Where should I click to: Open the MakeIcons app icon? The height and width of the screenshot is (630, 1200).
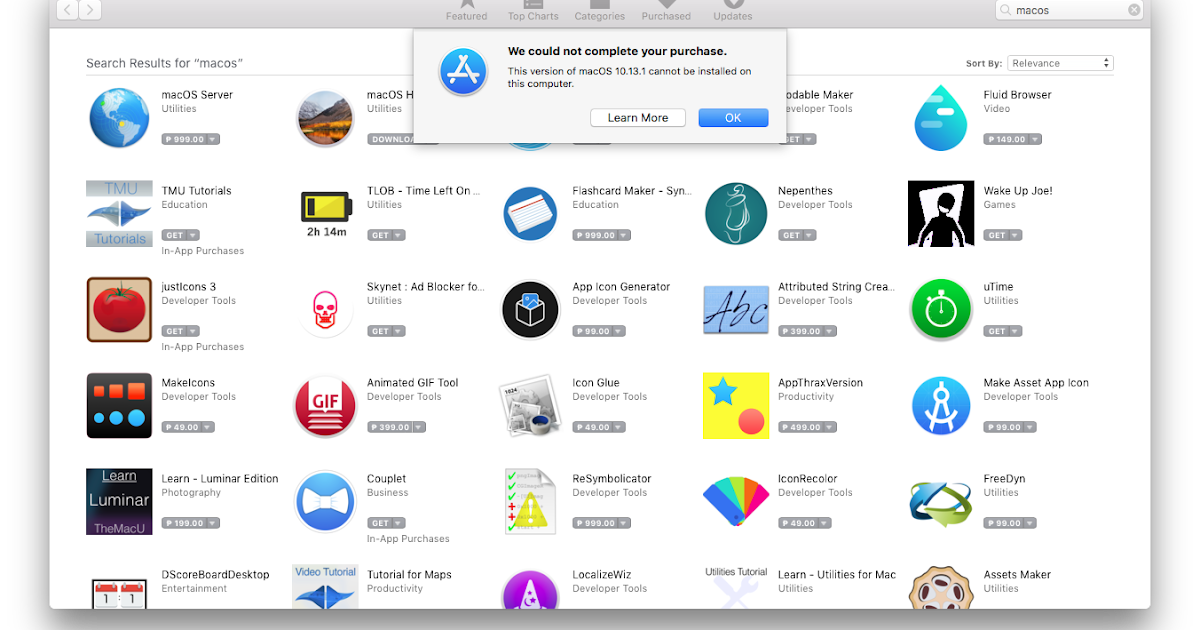click(x=119, y=406)
